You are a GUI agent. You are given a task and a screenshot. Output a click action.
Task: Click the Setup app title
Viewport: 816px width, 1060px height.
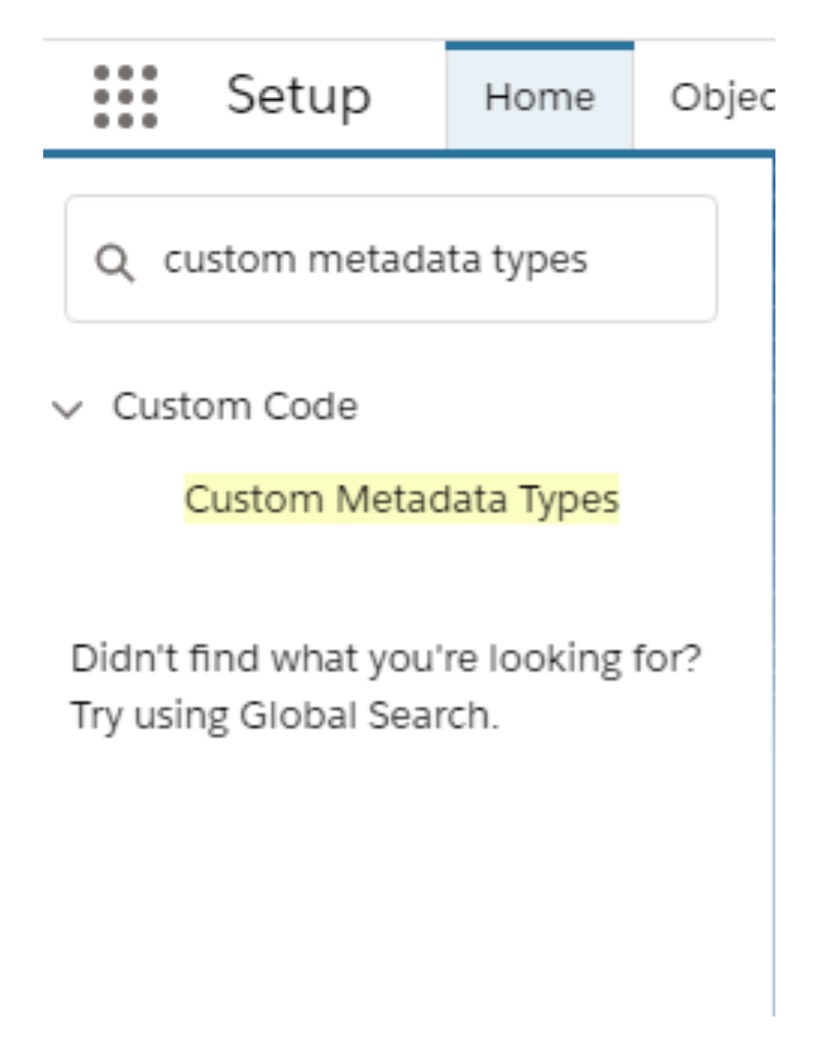[x=298, y=97]
